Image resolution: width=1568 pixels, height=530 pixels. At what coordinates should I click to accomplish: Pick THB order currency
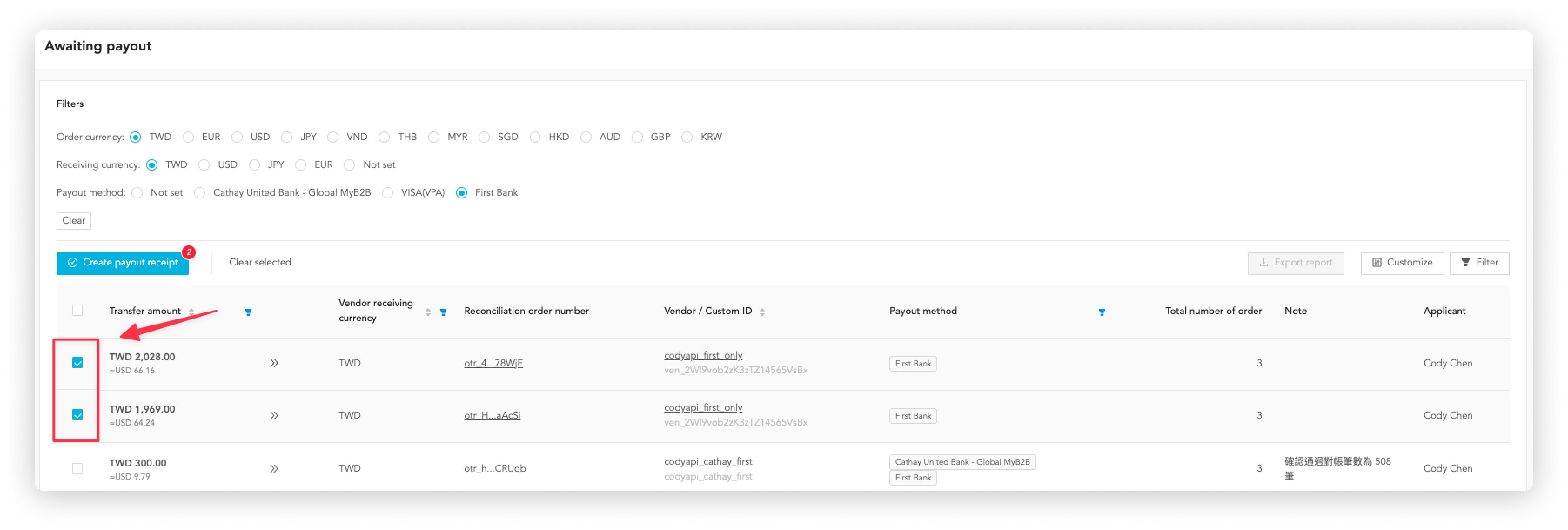click(x=384, y=138)
